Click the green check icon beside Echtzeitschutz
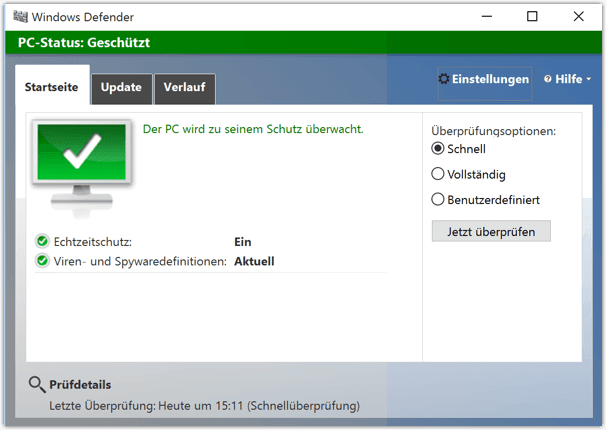The width and height of the screenshot is (606, 430). [42, 241]
